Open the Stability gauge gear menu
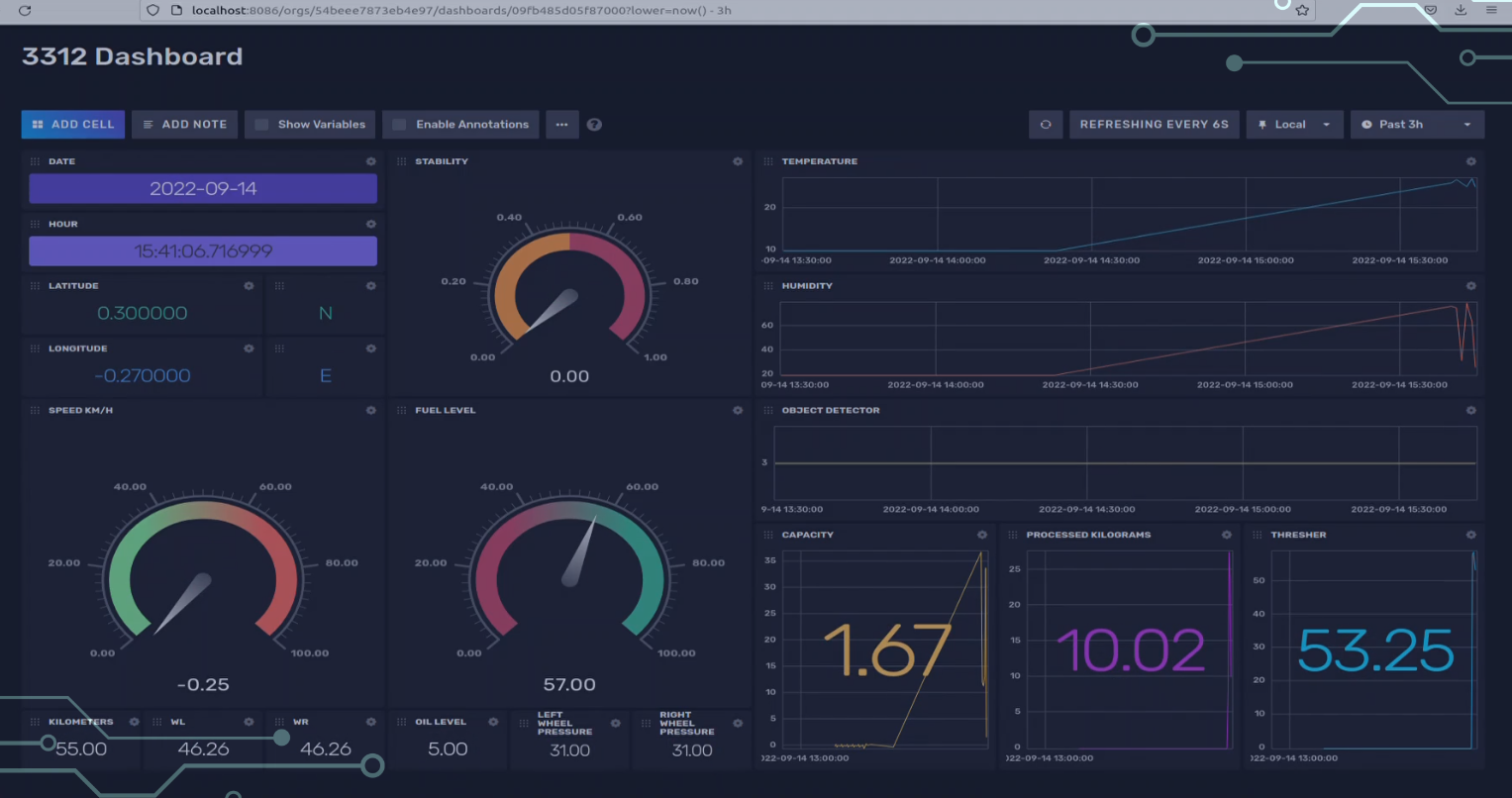1512x798 pixels. [x=737, y=161]
